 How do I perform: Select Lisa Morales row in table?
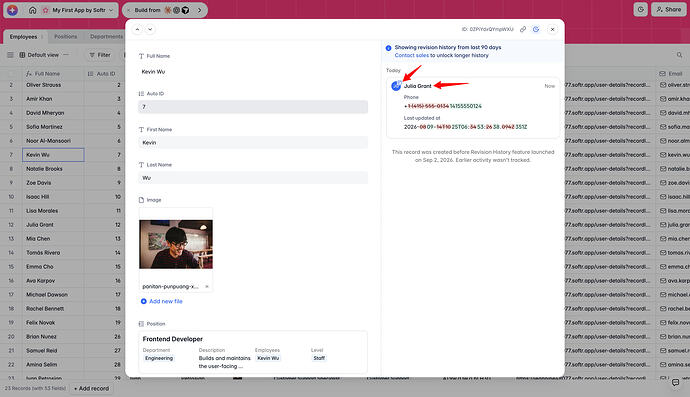pos(42,211)
